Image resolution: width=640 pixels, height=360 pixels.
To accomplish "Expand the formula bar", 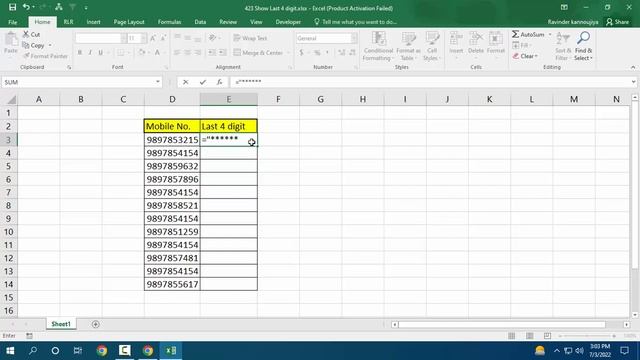I will point(633,82).
